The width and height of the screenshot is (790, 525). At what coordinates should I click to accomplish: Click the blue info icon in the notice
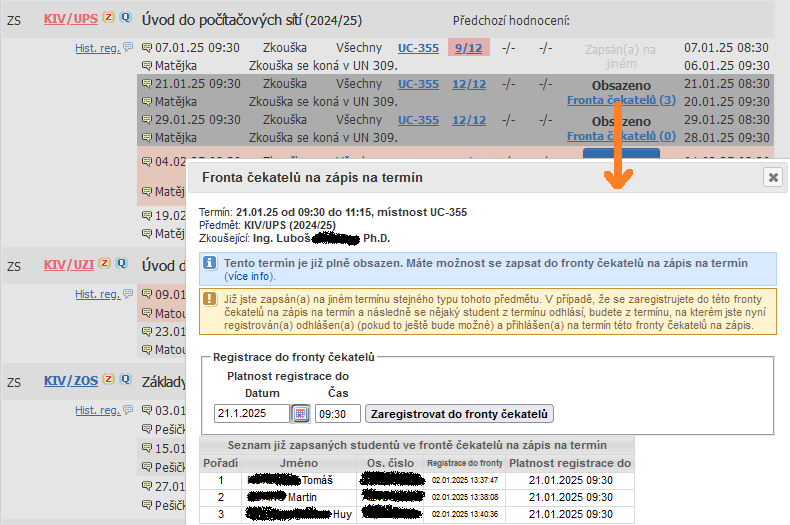pyautogui.click(x=210, y=263)
